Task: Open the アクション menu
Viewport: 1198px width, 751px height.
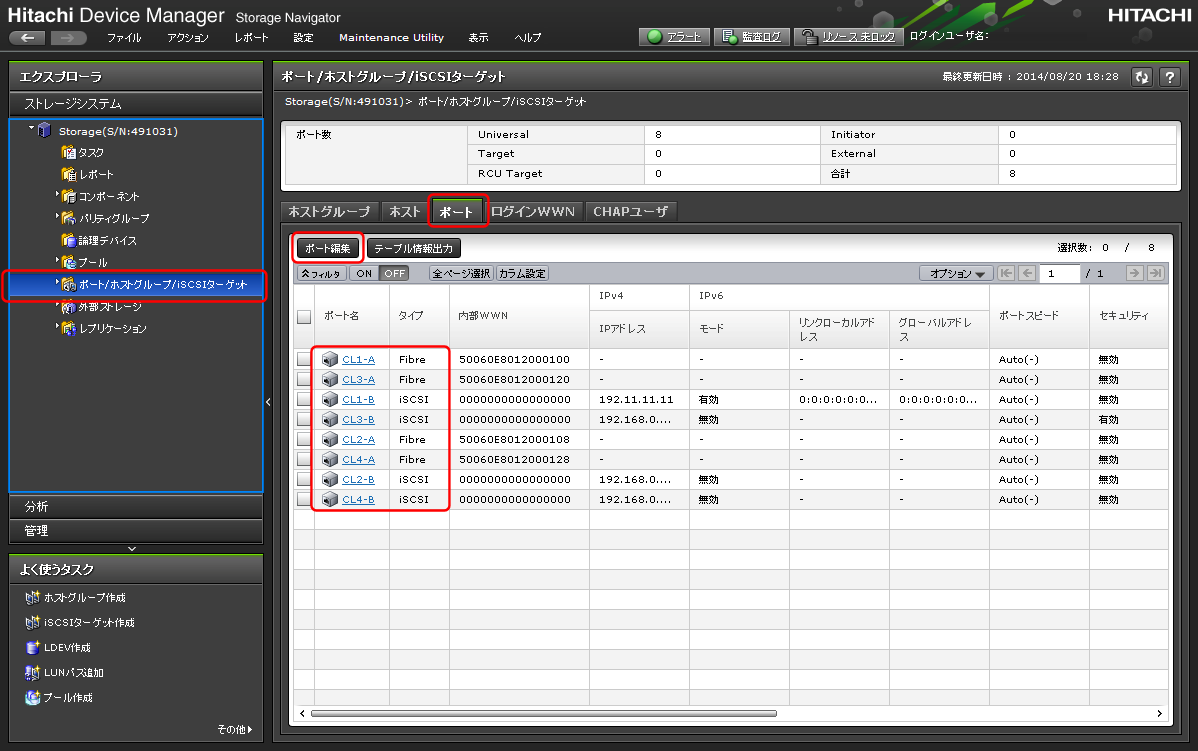Action: (188, 37)
